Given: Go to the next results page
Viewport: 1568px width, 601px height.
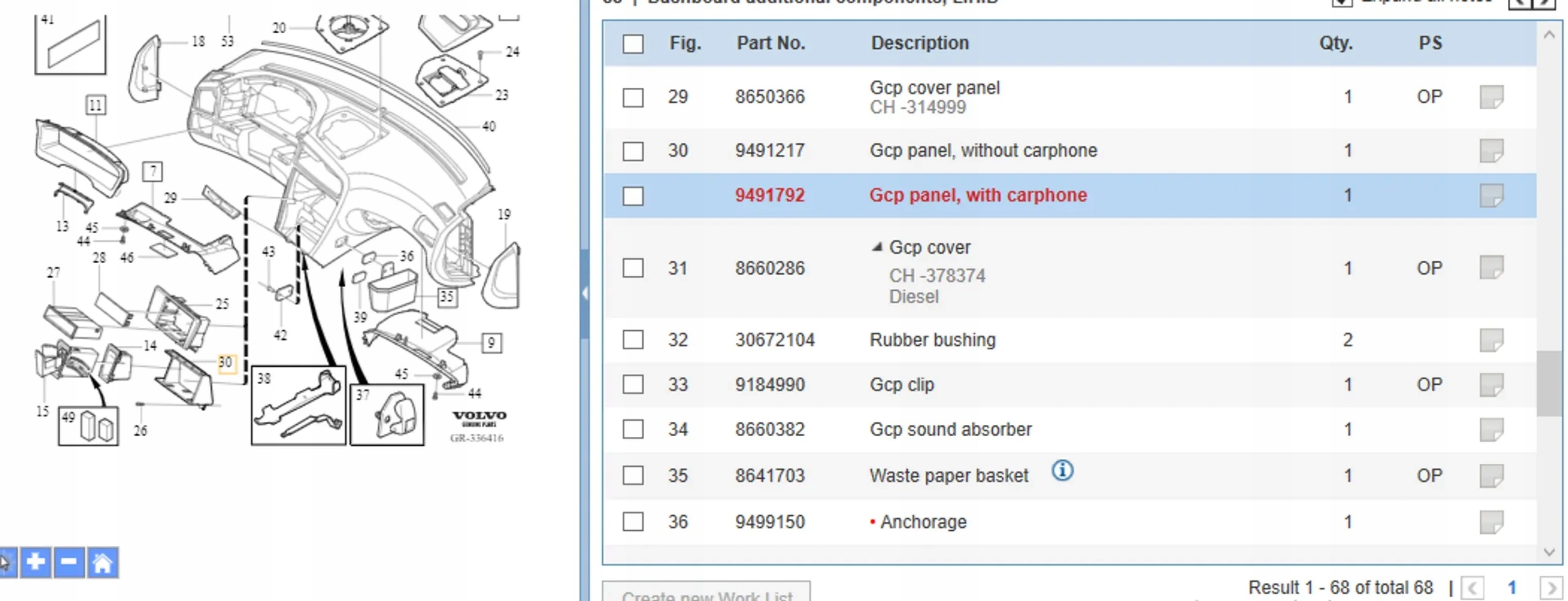Looking at the screenshot, I should click(1551, 588).
